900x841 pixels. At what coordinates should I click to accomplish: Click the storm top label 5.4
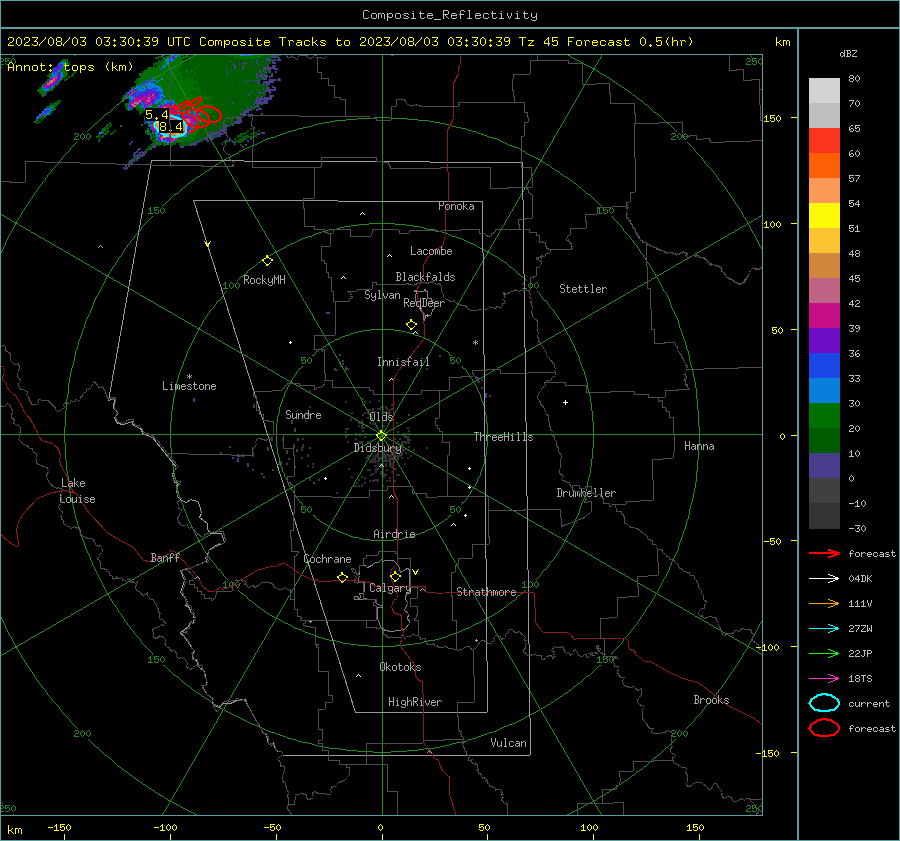coord(157,114)
